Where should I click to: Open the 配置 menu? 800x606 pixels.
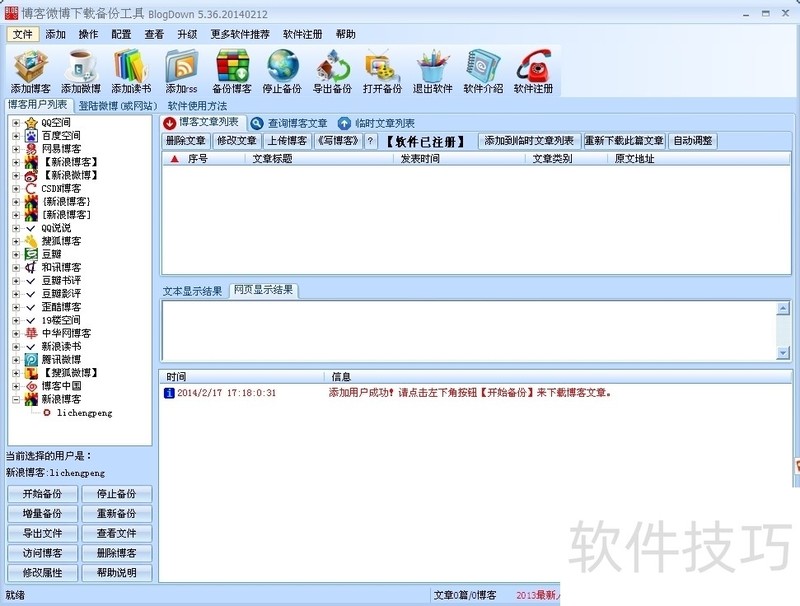121,34
